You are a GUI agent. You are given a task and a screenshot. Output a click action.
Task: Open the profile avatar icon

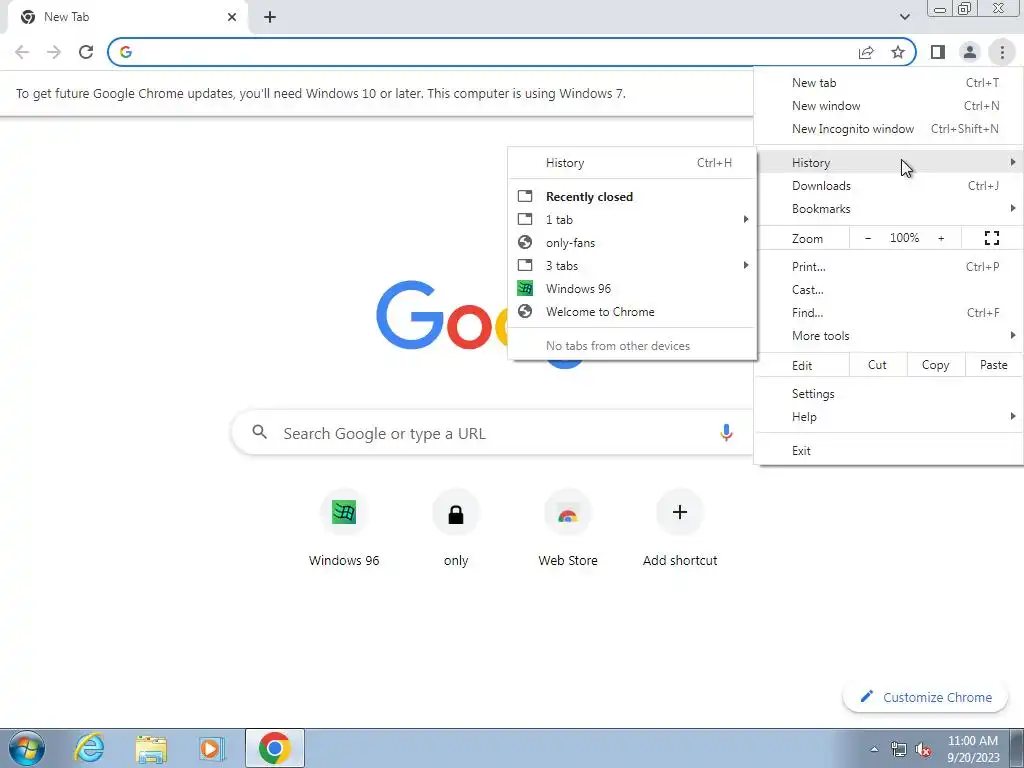click(x=970, y=52)
